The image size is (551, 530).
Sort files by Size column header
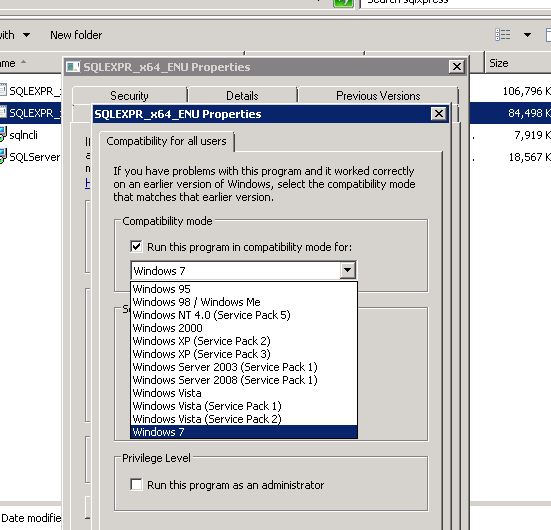tap(517, 63)
